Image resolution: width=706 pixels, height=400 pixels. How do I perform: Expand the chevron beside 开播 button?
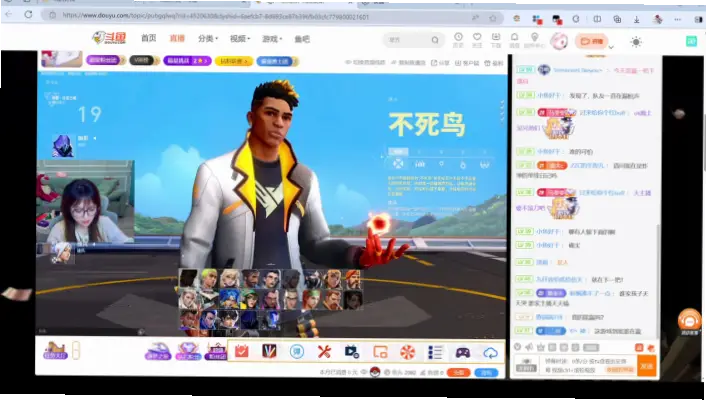coord(611,47)
